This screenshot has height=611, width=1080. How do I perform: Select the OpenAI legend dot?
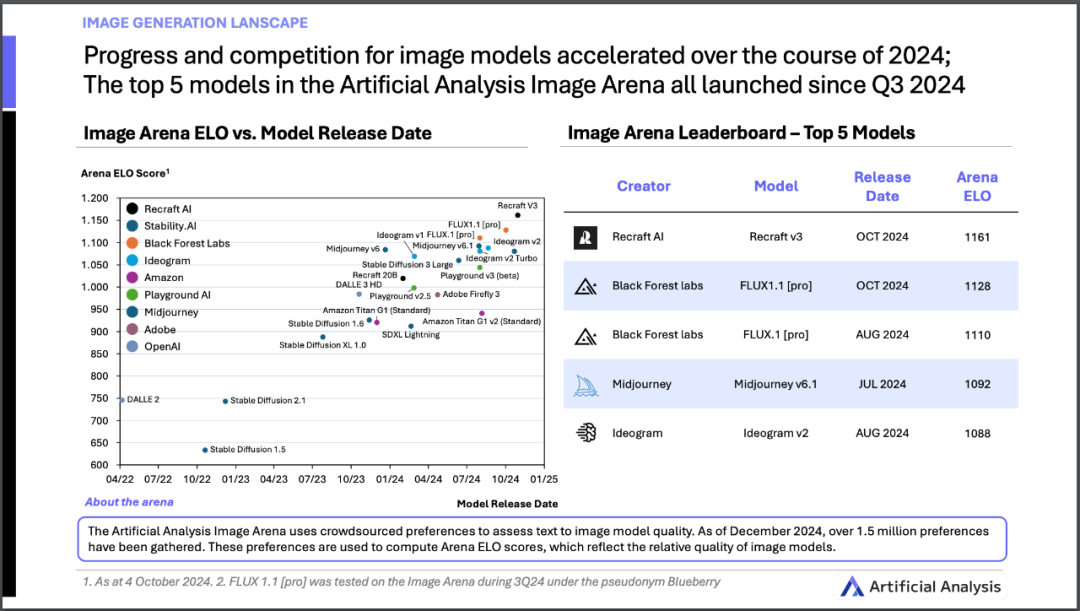(x=132, y=346)
